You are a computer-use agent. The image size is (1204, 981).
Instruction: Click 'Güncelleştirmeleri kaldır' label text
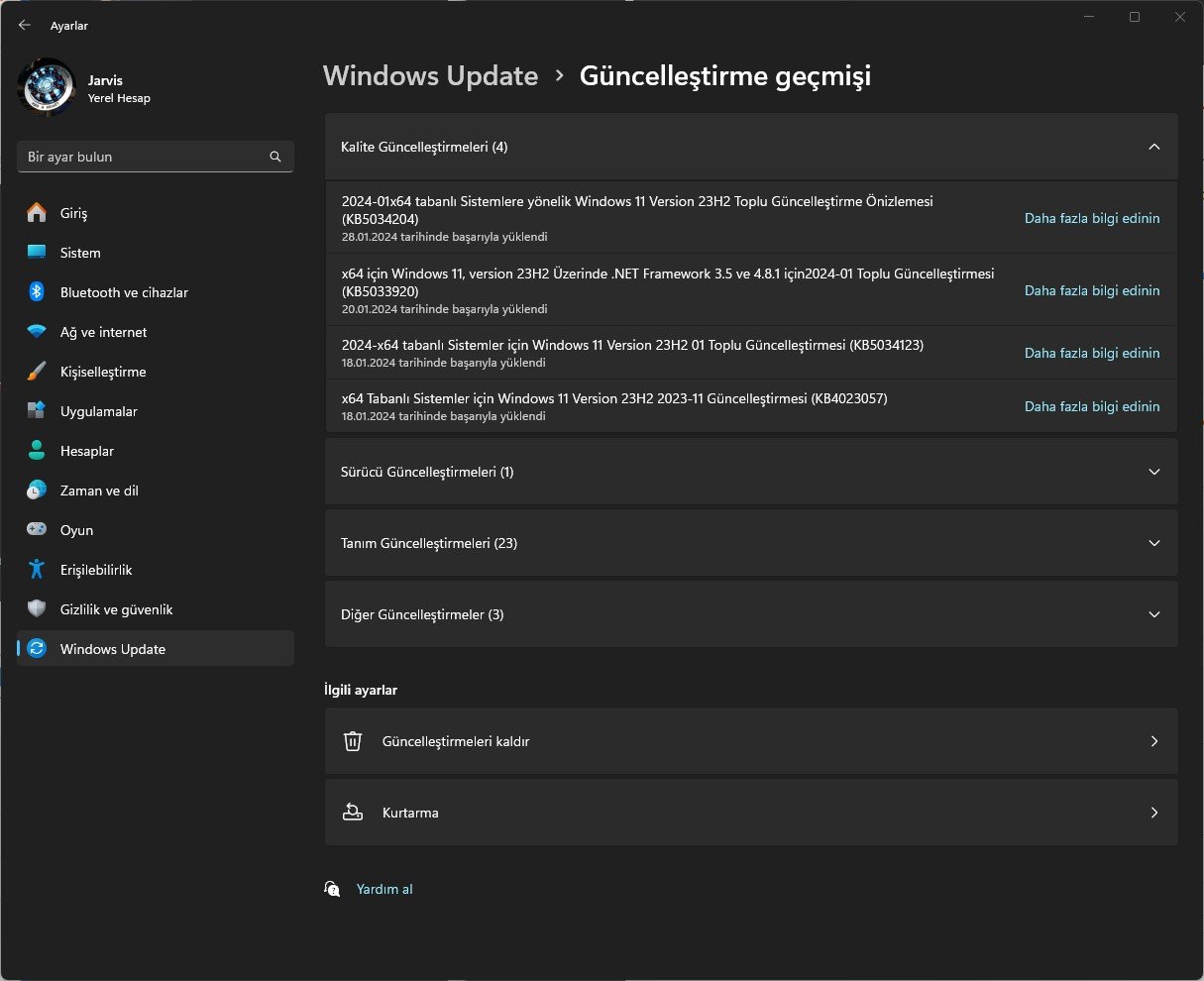[x=456, y=741]
